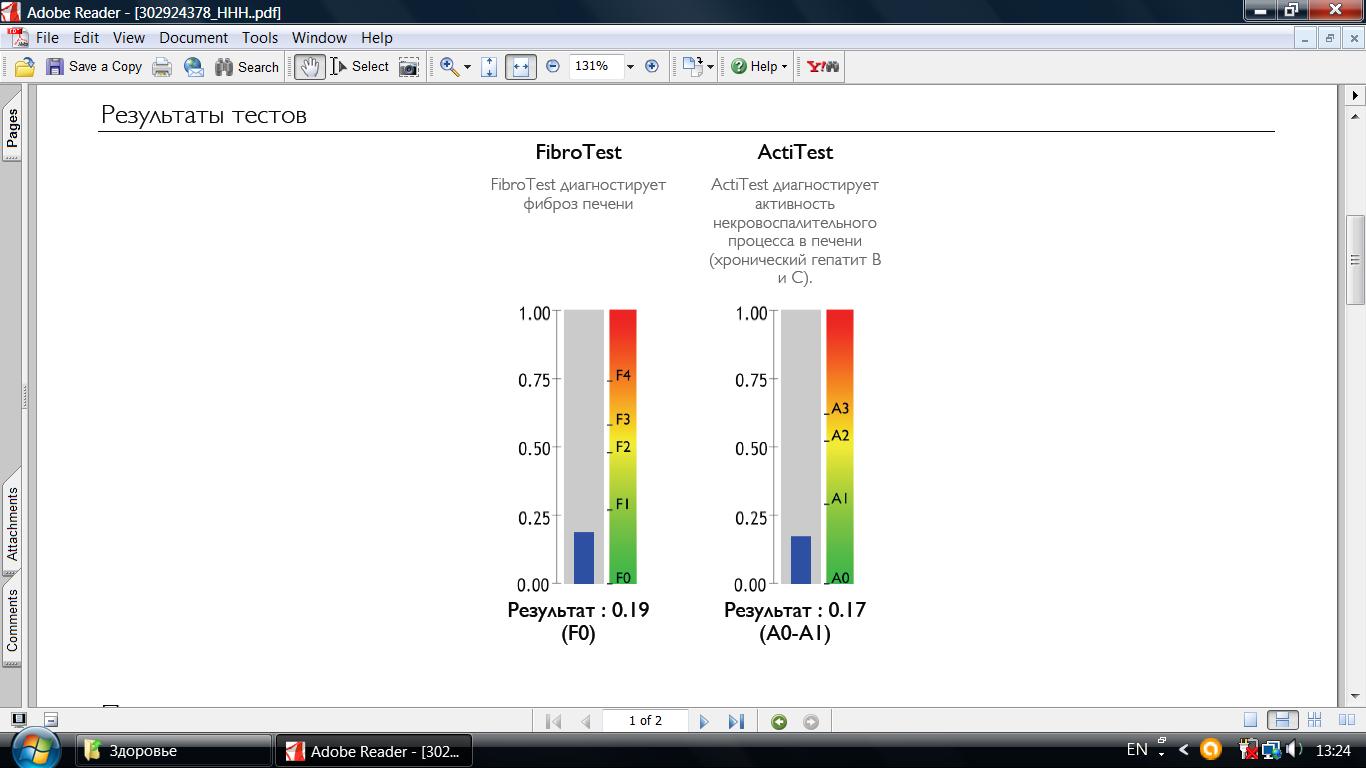
Task: Click the zoom out minus button
Action: click(553, 66)
